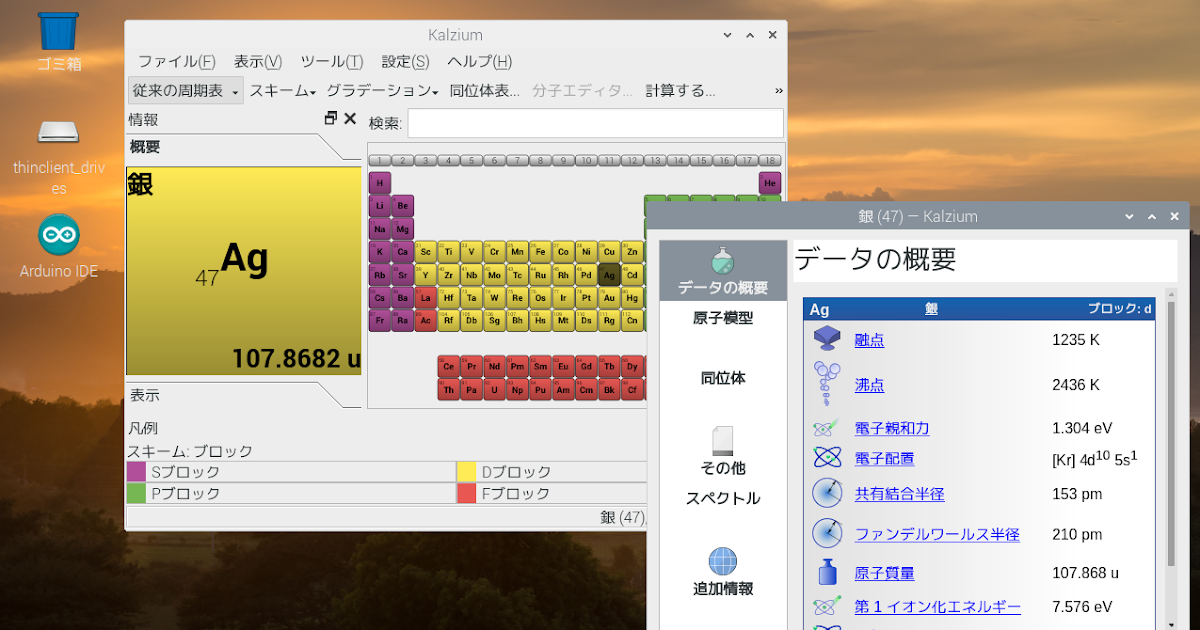This screenshot has width=1200, height=630.
Task: Open the ファンデルワールス半径 link
Action: point(938,533)
